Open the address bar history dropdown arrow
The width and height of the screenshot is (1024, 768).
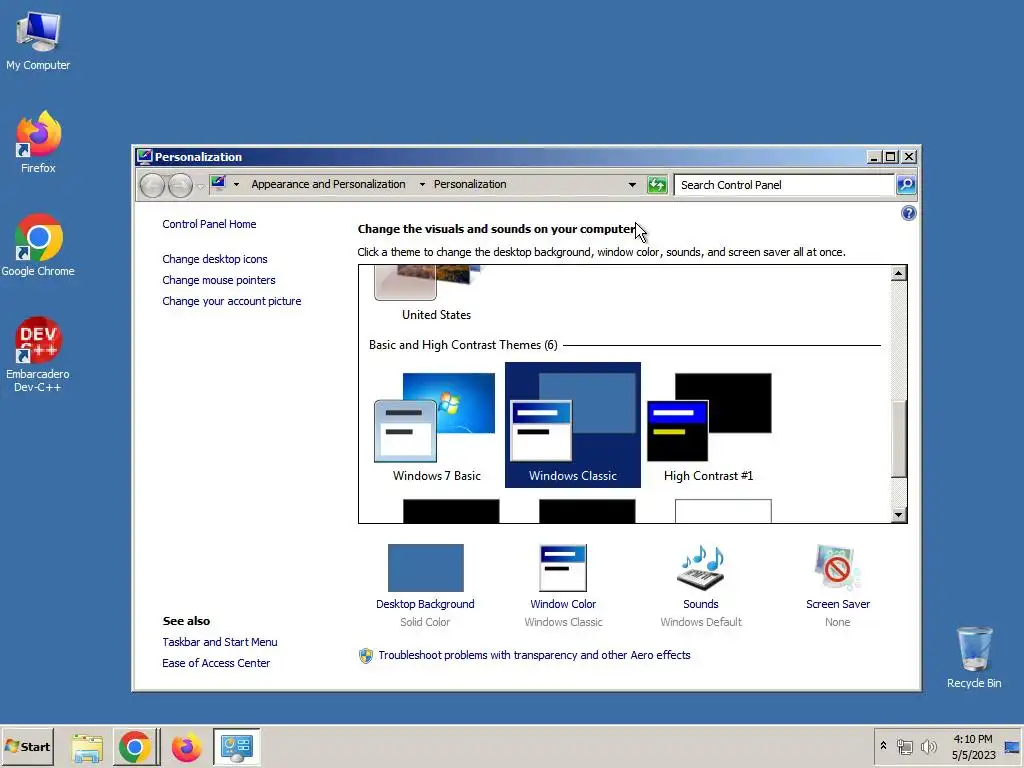(632, 185)
